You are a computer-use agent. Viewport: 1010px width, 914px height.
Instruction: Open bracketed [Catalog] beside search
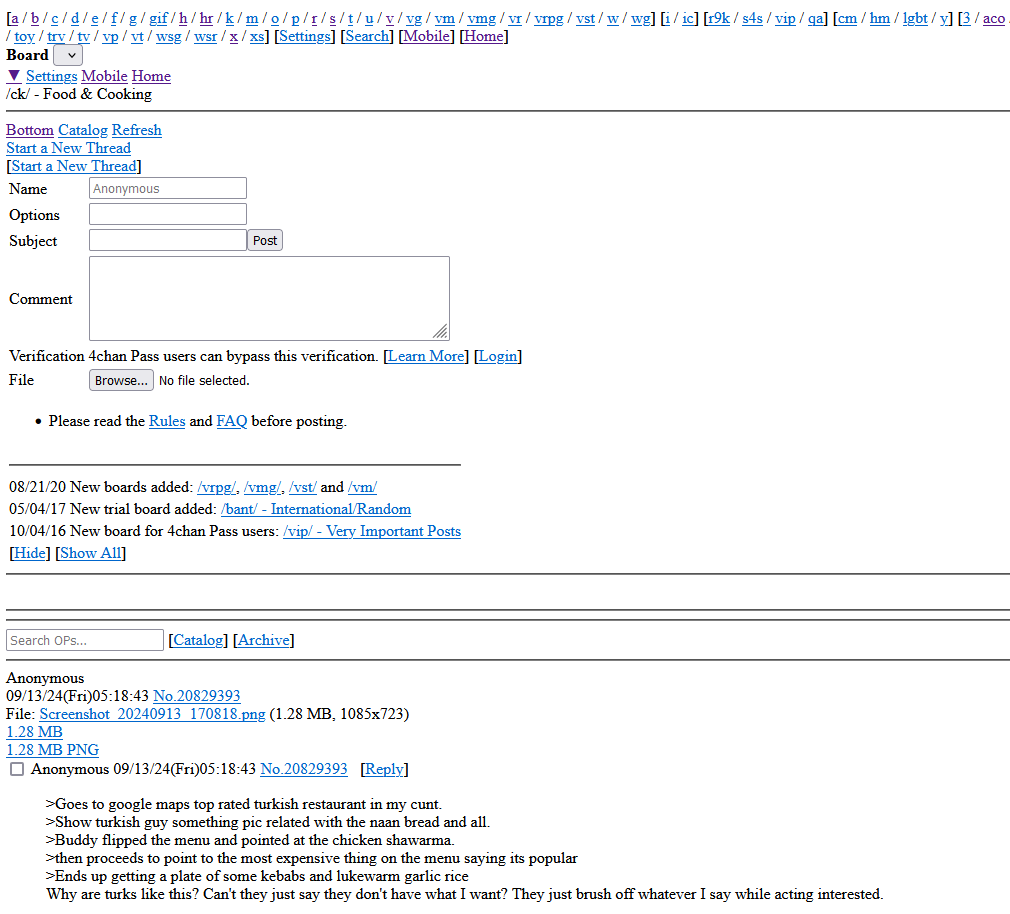tap(198, 640)
